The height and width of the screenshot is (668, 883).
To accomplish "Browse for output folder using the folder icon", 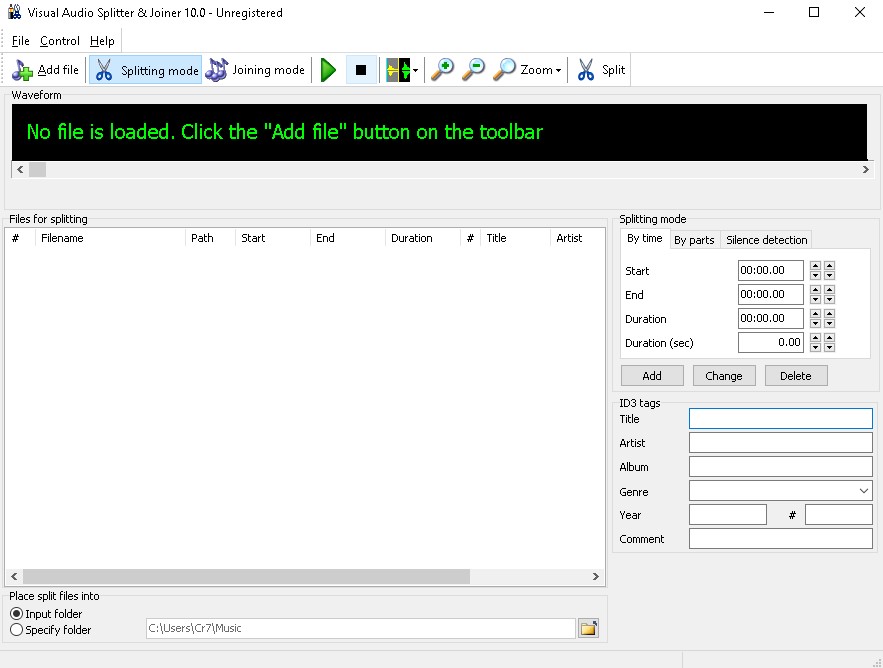I will pos(588,628).
